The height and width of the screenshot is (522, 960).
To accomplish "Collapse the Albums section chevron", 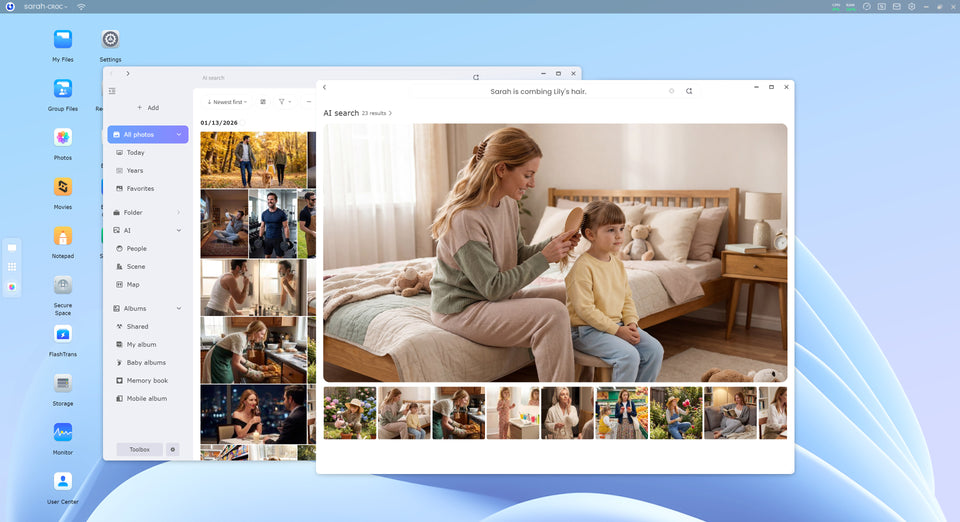I will click(179, 308).
